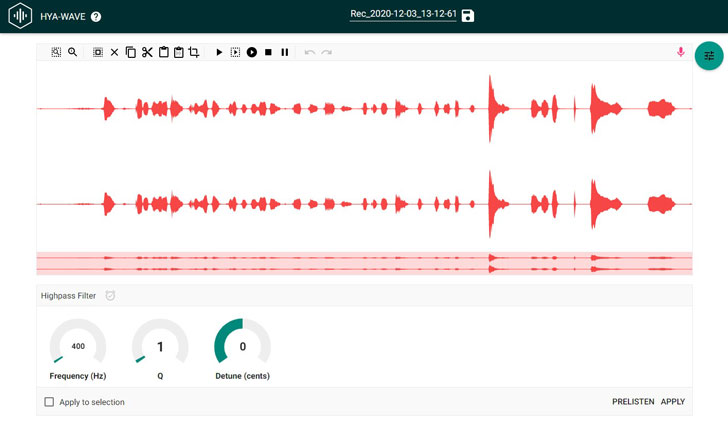This screenshot has height=434, width=728.
Task: Stop audio playback
Action: pyautogui.click(x=268, y=52)
